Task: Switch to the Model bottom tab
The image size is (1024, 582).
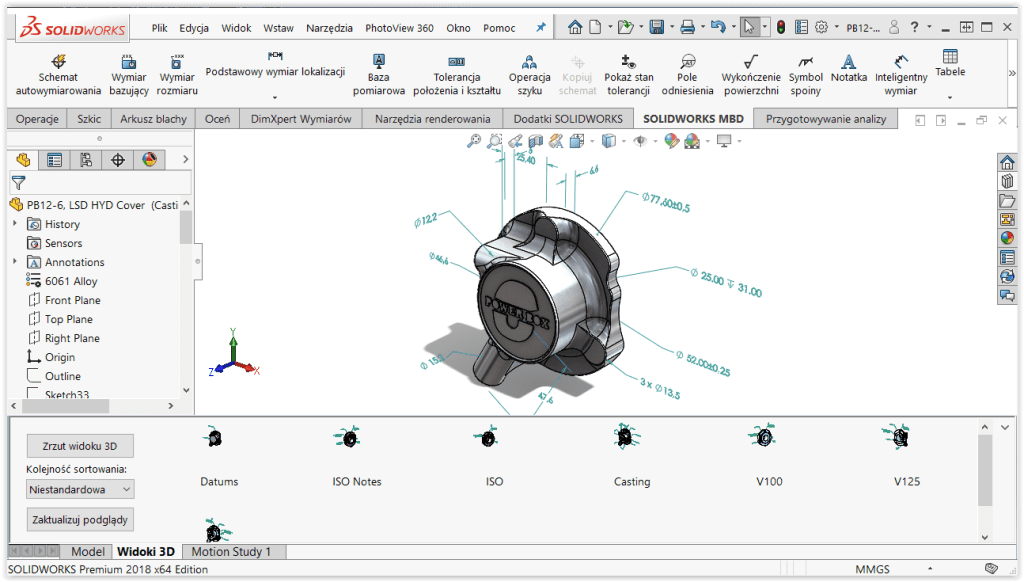Action: pyautogui.click(x=88, y=551)
